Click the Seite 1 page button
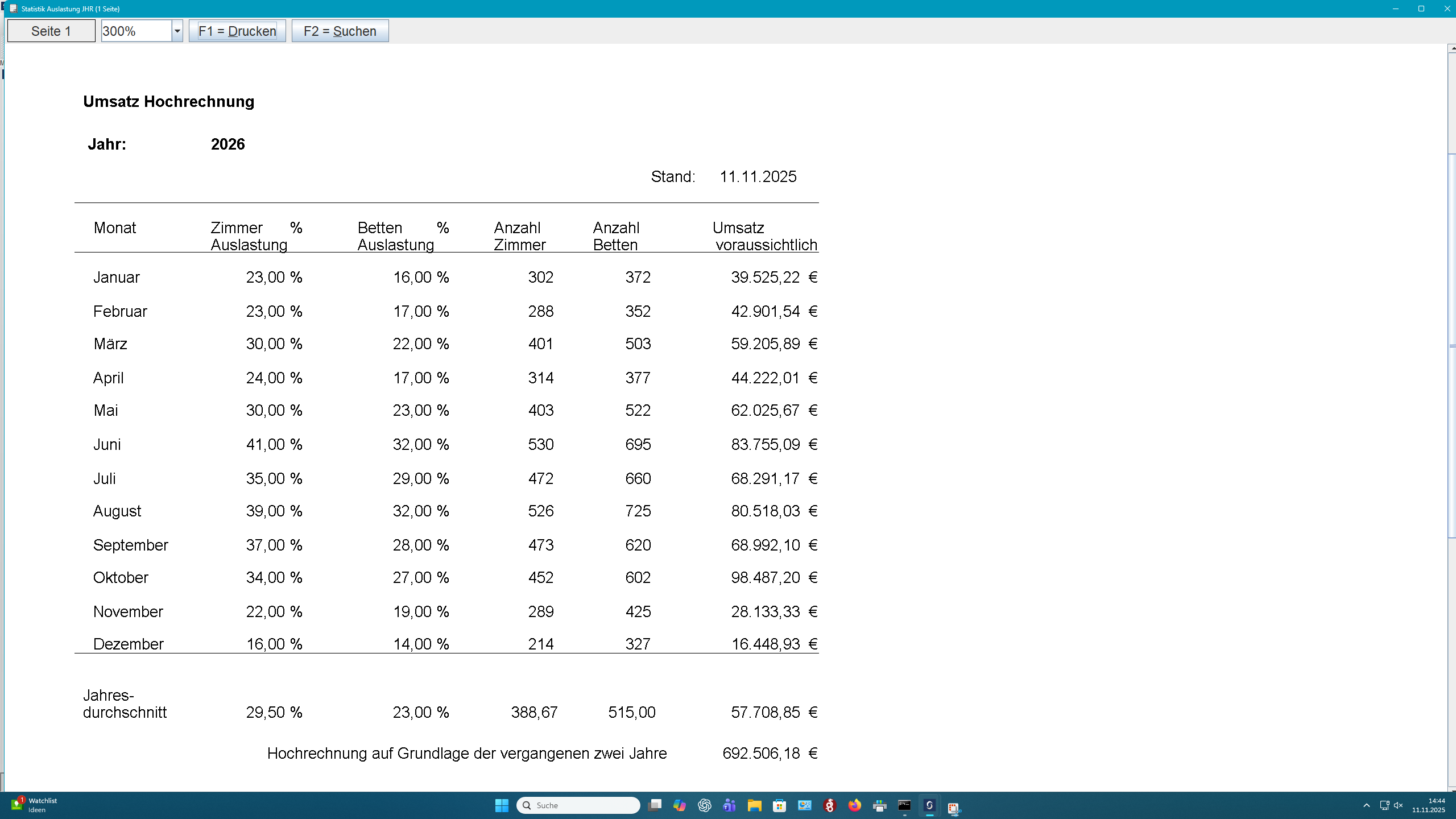Image resolution: width=1456 pixels, height=819 pixels. pos(51,31)
